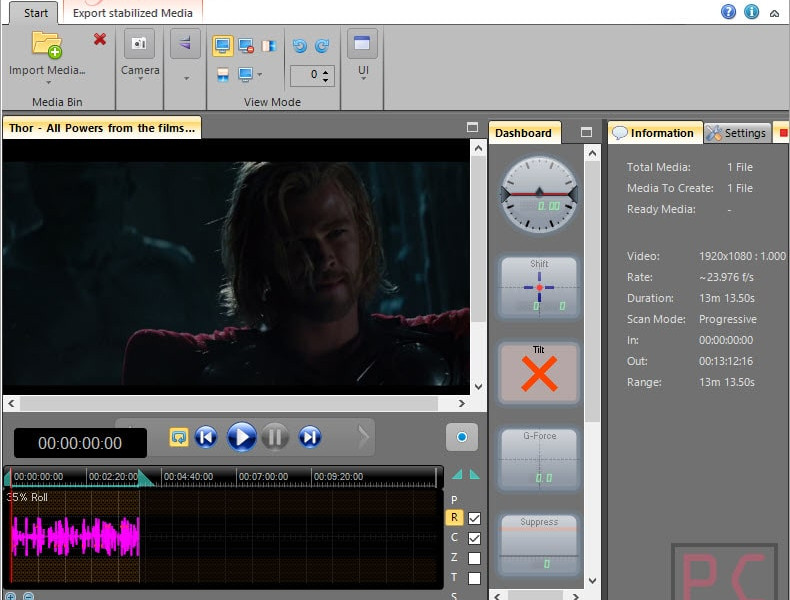The height and width of the screenshot is (600, 790).
Task: Click the blue dot record button
Action: click(462, 437)
